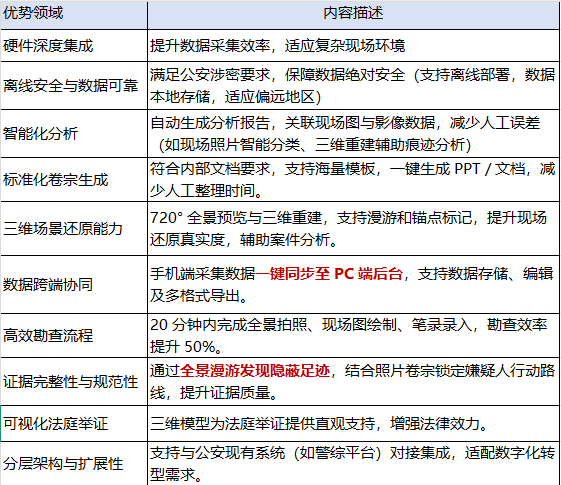The width and height of the screenshot is (561, 485).
Task: Select the cell 可视化法庭举证
Action: [74, 423]
